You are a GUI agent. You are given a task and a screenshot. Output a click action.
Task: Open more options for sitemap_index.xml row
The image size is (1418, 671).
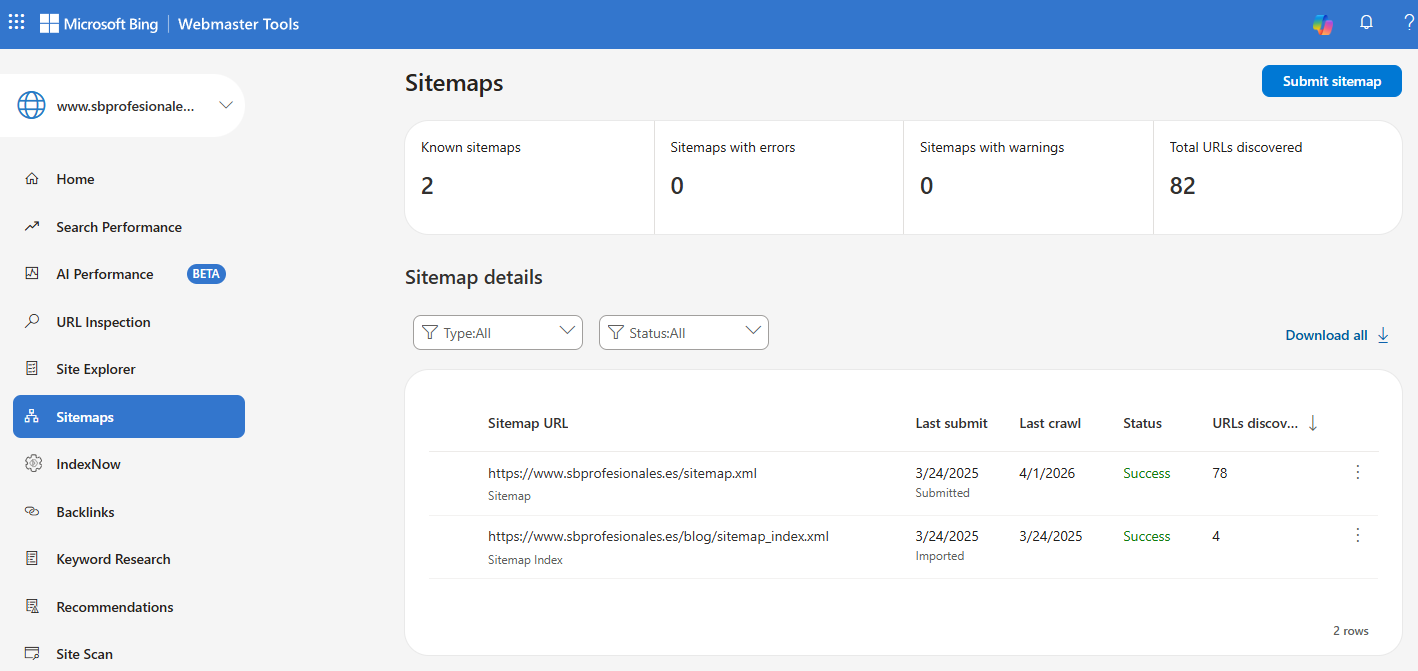pos(1357,535)
